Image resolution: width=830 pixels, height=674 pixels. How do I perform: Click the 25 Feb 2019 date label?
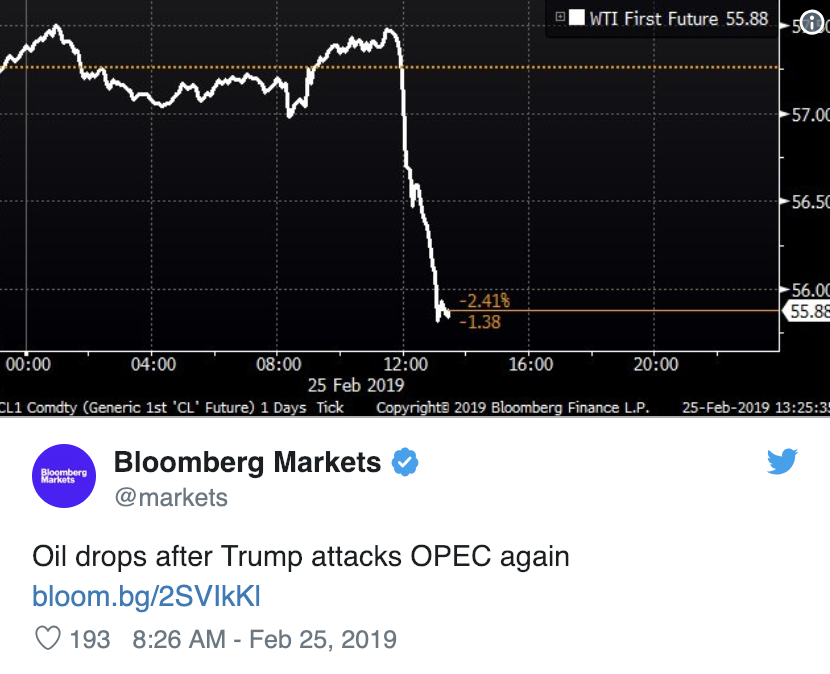tap(356, 385)
